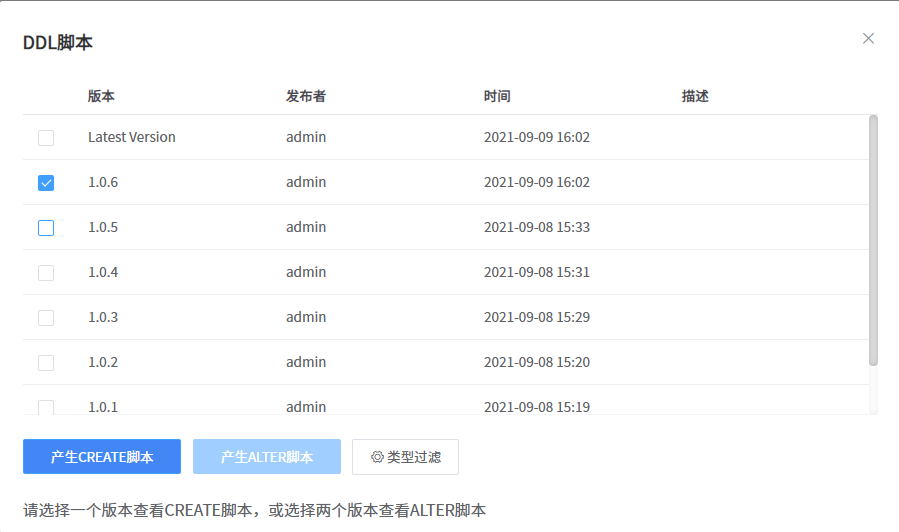Tick the checkbox for version 1.0.5
Viewport: 899px width, 532px height.
pyautogui.click(x=46, y=228)
